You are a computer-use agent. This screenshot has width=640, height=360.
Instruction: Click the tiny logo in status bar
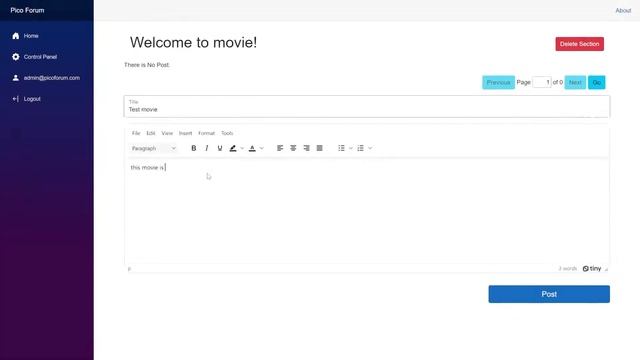pyautogui.click(x=592, y=268)
